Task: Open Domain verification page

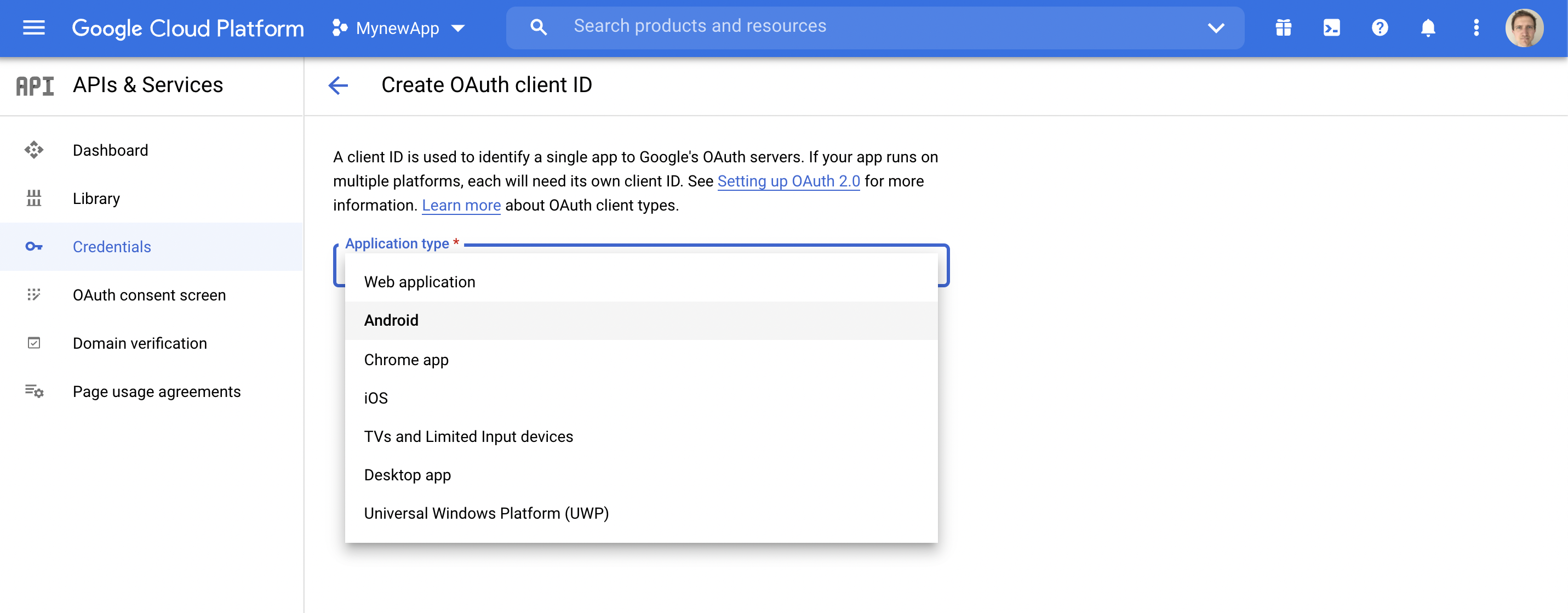Action: (152, 343)
